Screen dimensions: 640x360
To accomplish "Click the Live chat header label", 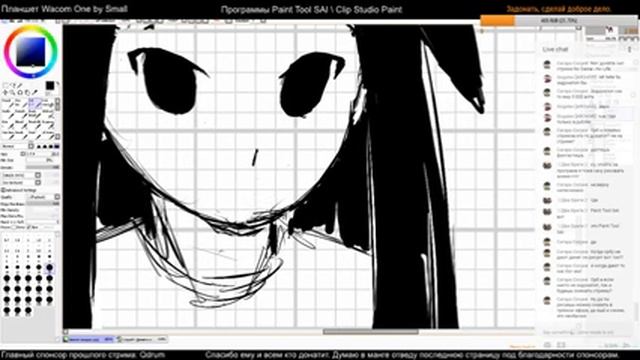I will pyautogui.click(x=555, y=49).
